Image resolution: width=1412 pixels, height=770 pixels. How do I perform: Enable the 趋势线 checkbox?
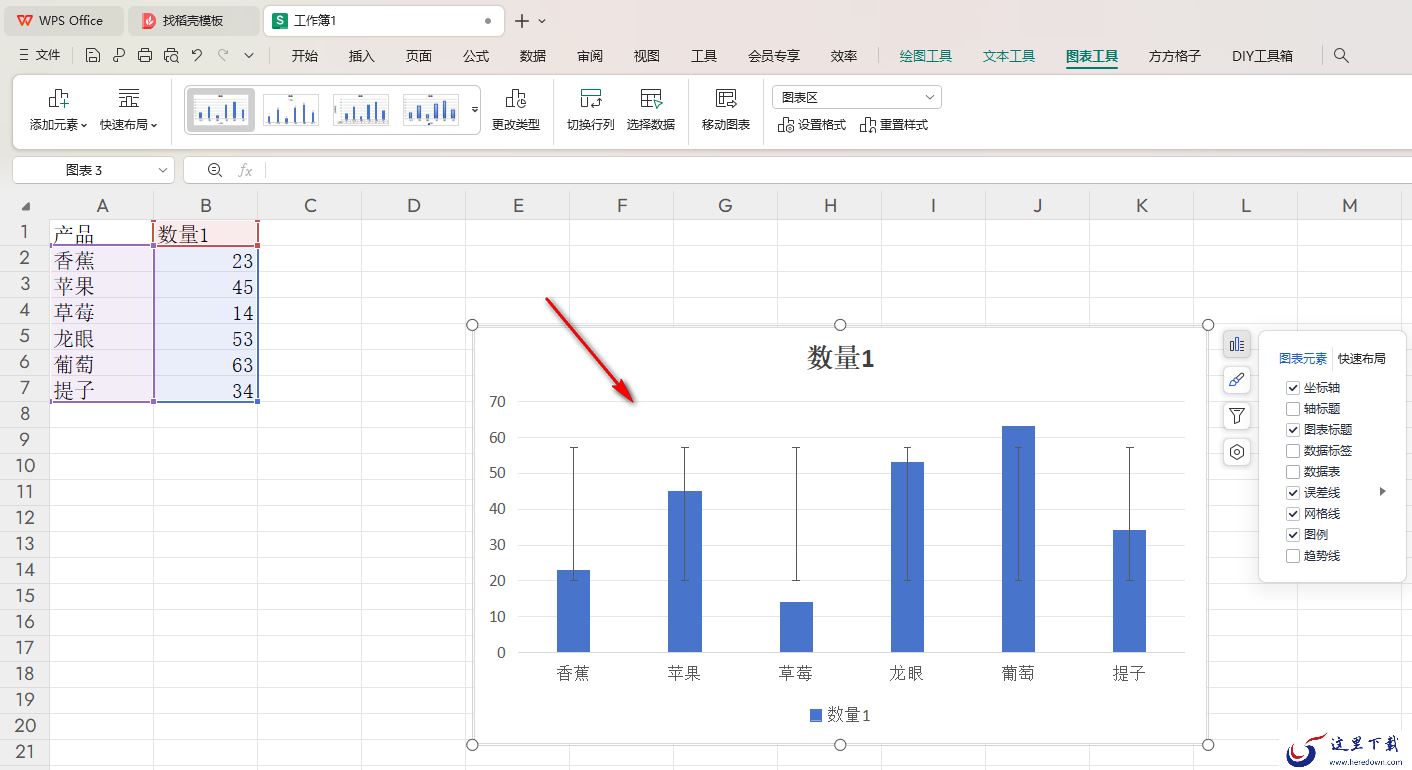tap(1293, 556)
